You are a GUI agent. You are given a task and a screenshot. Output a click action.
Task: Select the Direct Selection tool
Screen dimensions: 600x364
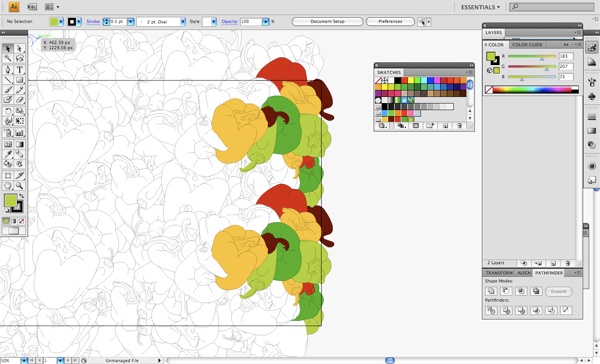[19, 49]
